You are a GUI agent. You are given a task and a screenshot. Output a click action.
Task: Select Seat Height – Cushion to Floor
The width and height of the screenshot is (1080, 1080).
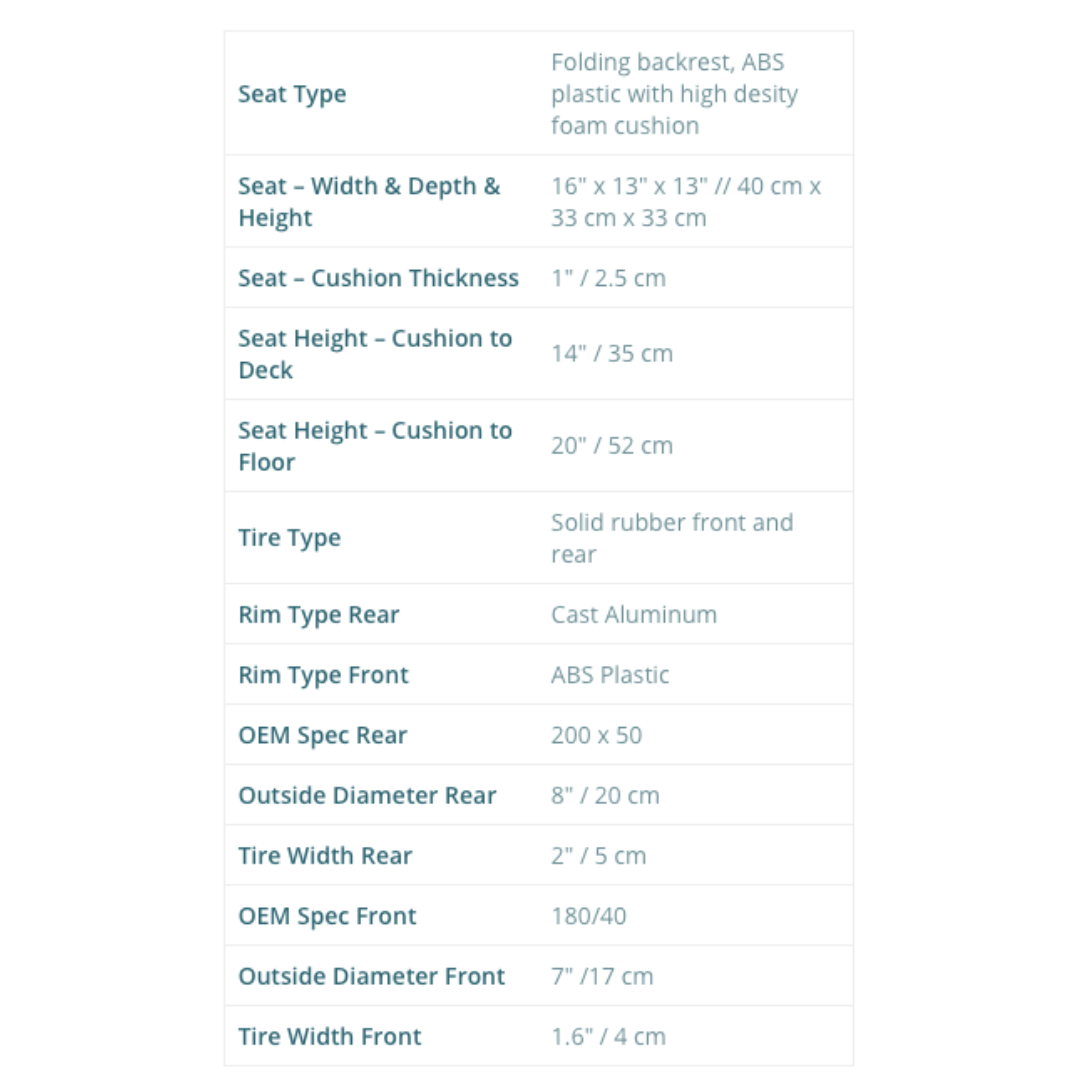pos(374,446)
